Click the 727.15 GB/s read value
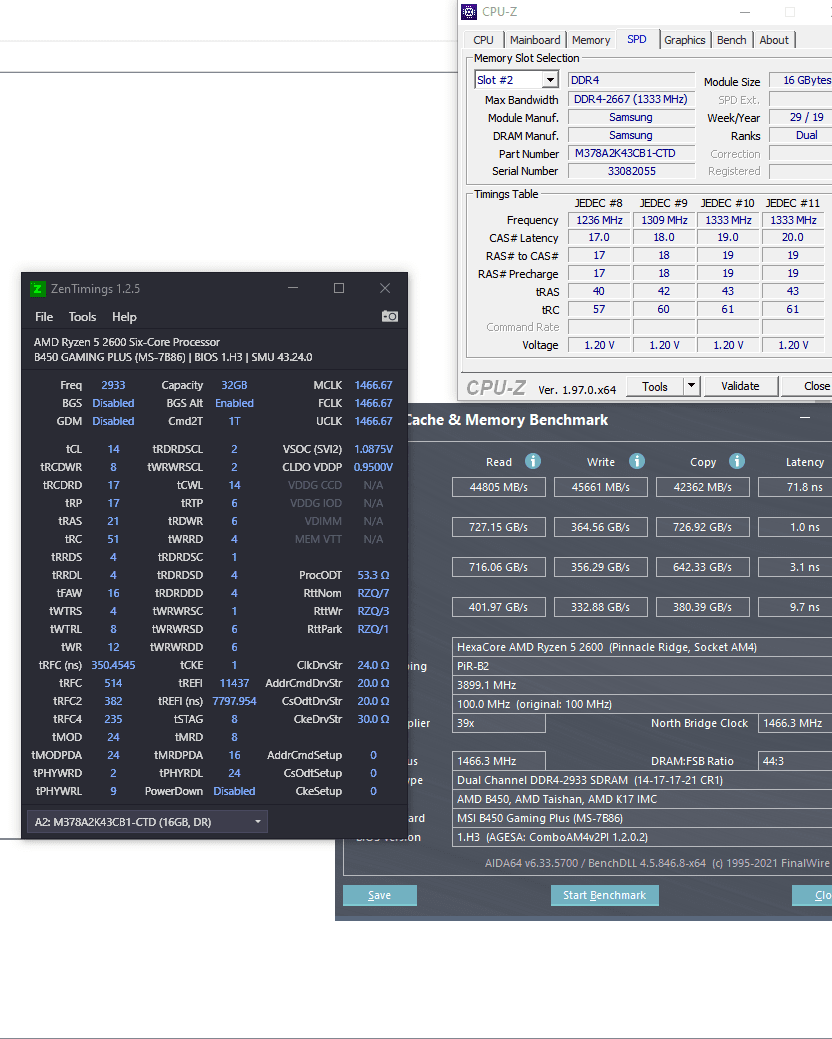Viewport: 832px width, 1039px height. point(499,527)
